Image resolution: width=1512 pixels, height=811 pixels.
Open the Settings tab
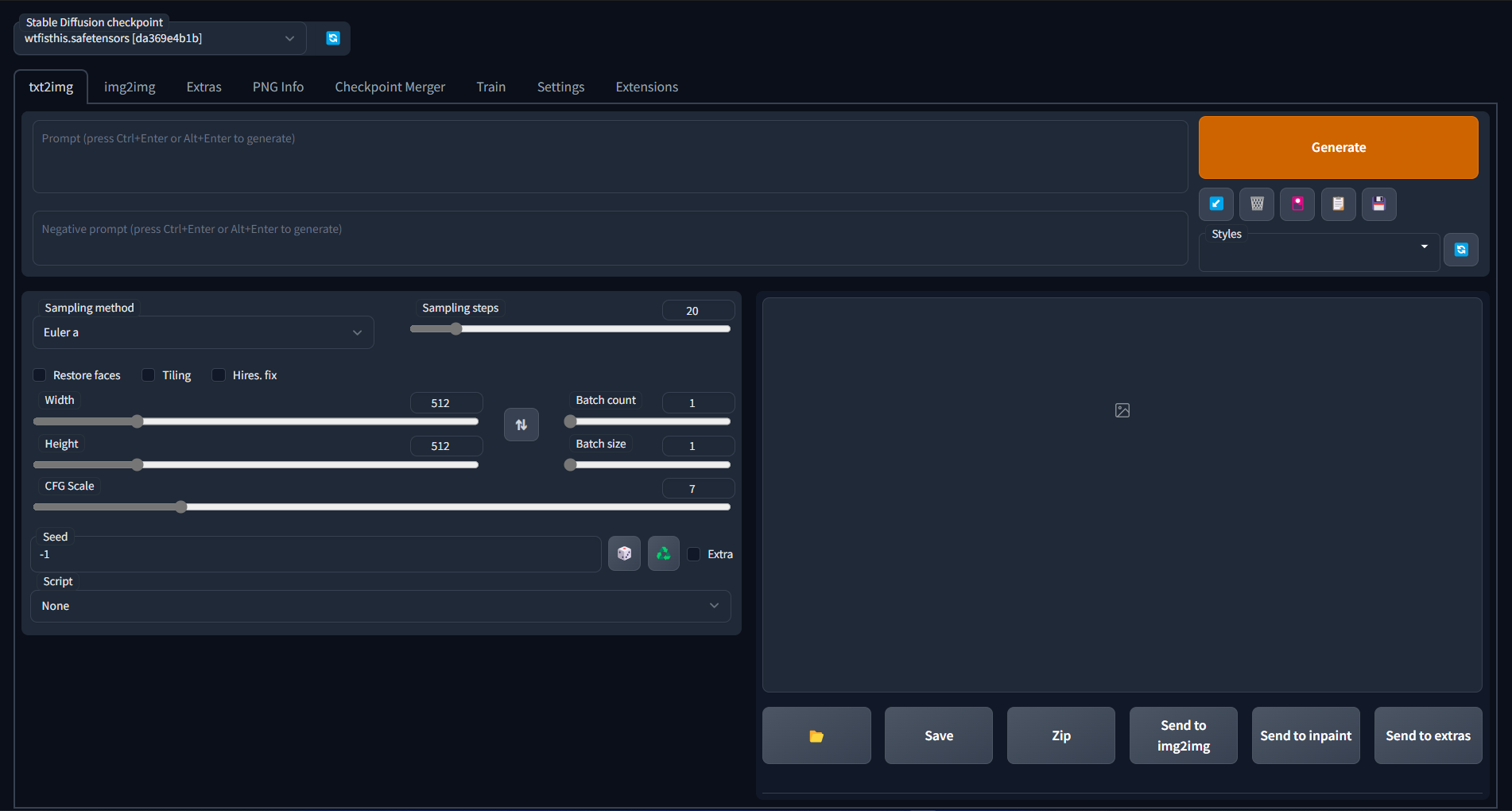tap(560, 87)
